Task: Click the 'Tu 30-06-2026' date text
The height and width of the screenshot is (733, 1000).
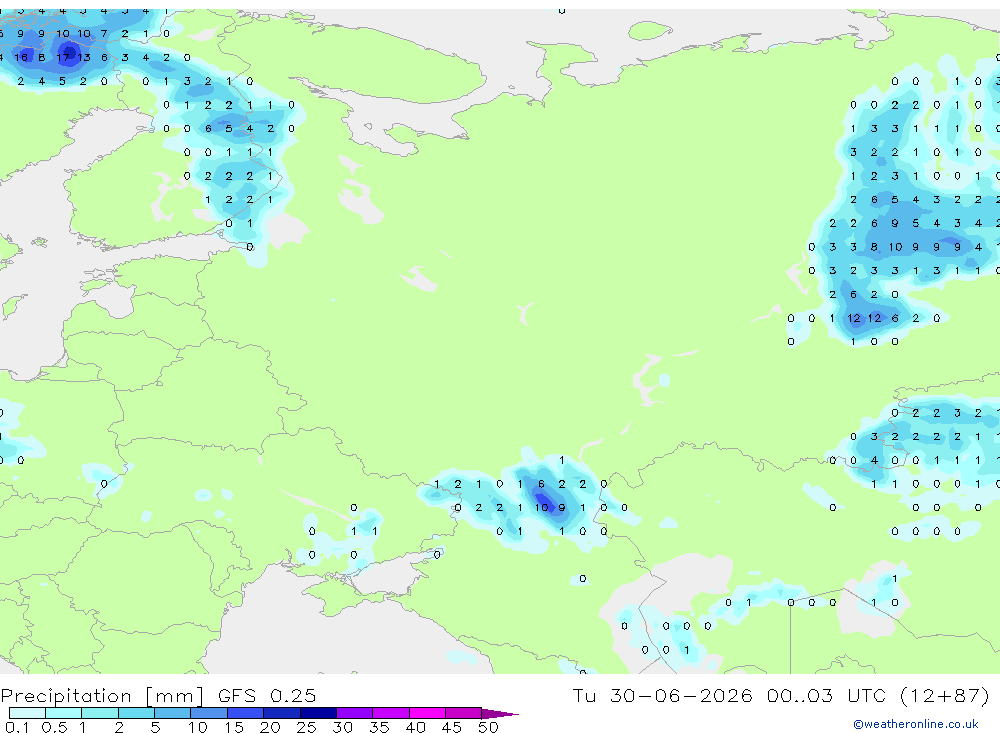Action: tap(663, 695)
